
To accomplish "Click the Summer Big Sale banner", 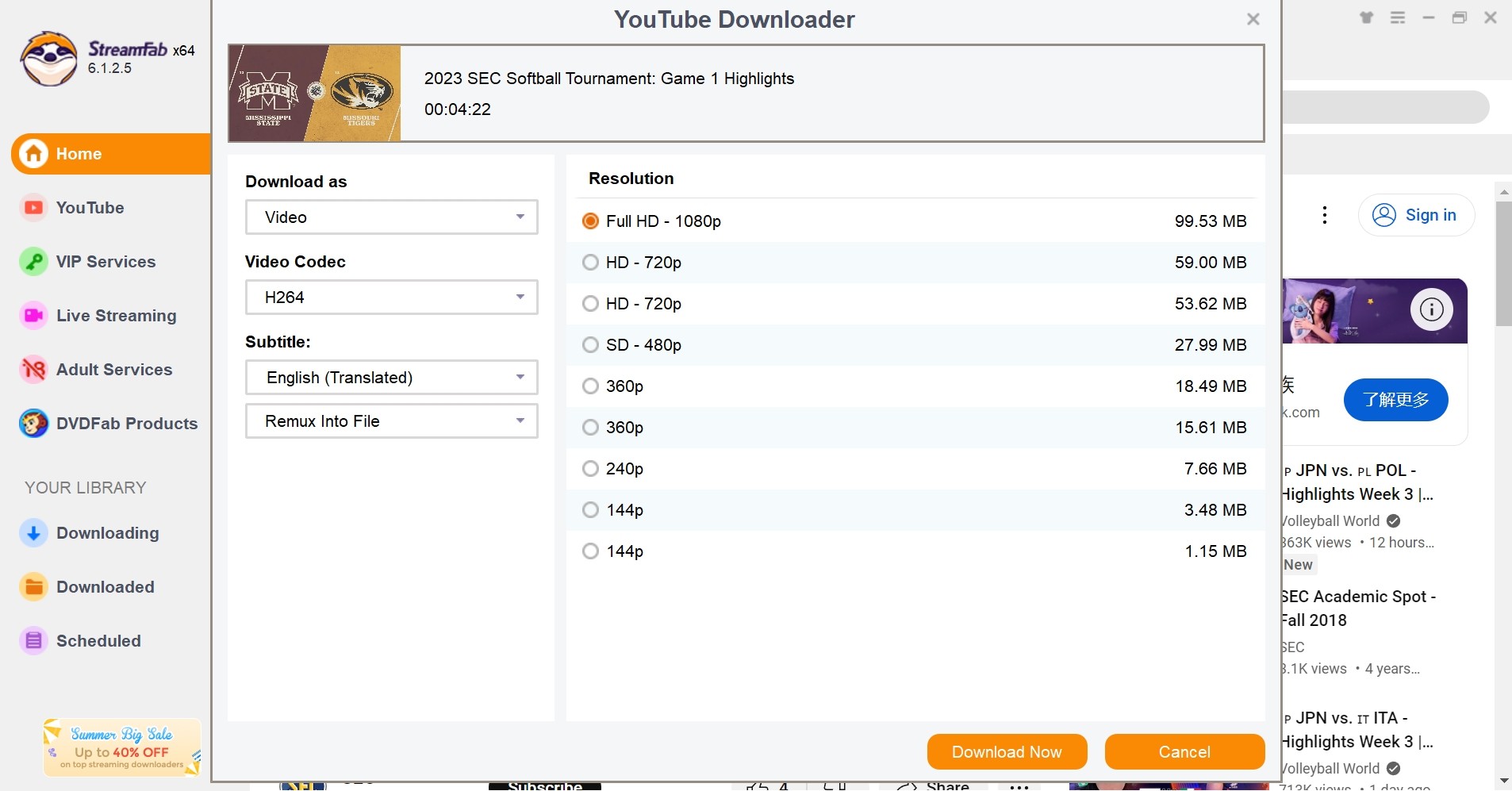I will (x=122, y=747).
